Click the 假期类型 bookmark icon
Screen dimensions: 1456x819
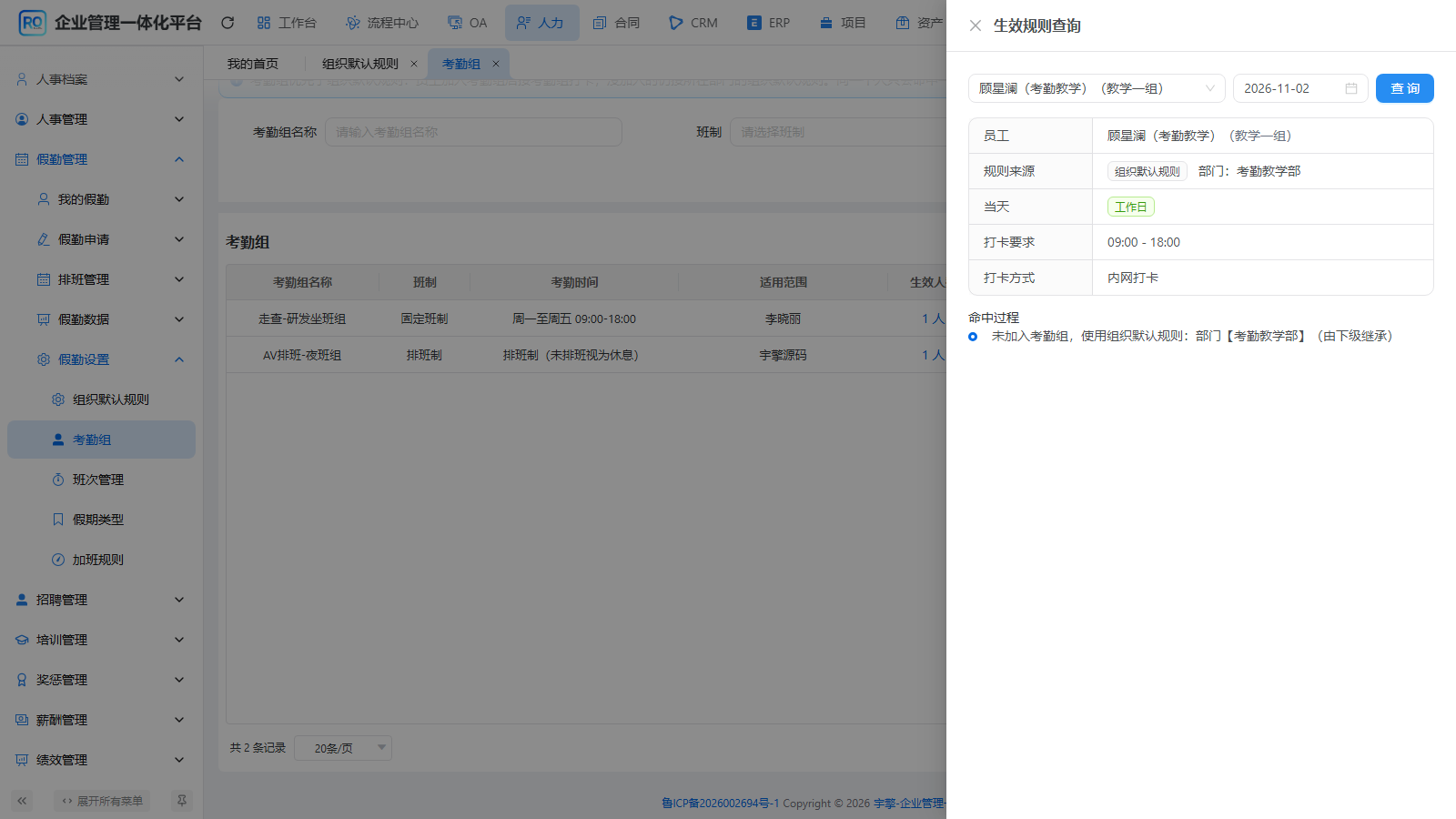58,520
